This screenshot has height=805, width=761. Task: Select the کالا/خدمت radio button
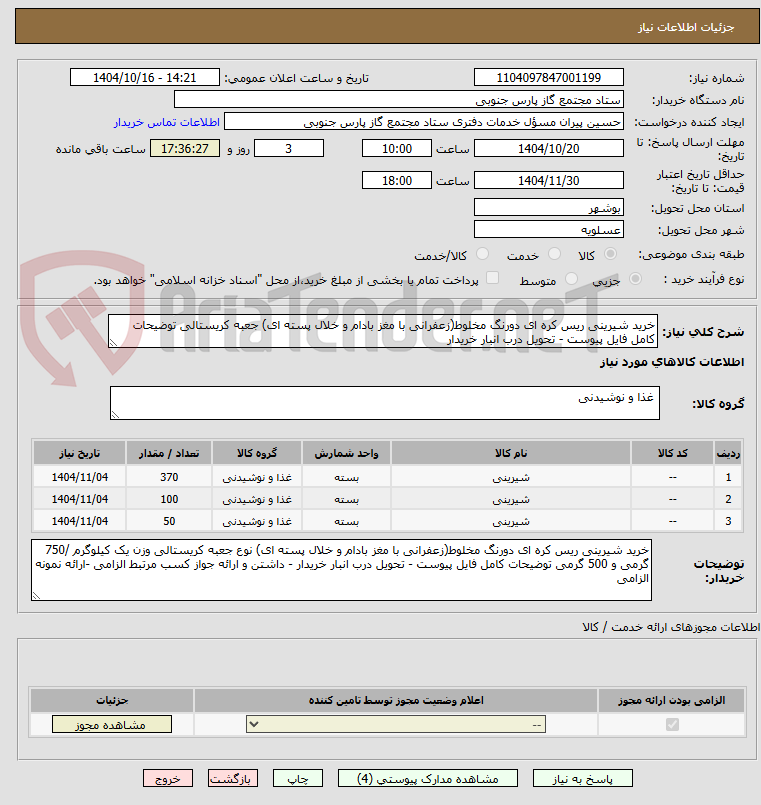pos(482,254)
